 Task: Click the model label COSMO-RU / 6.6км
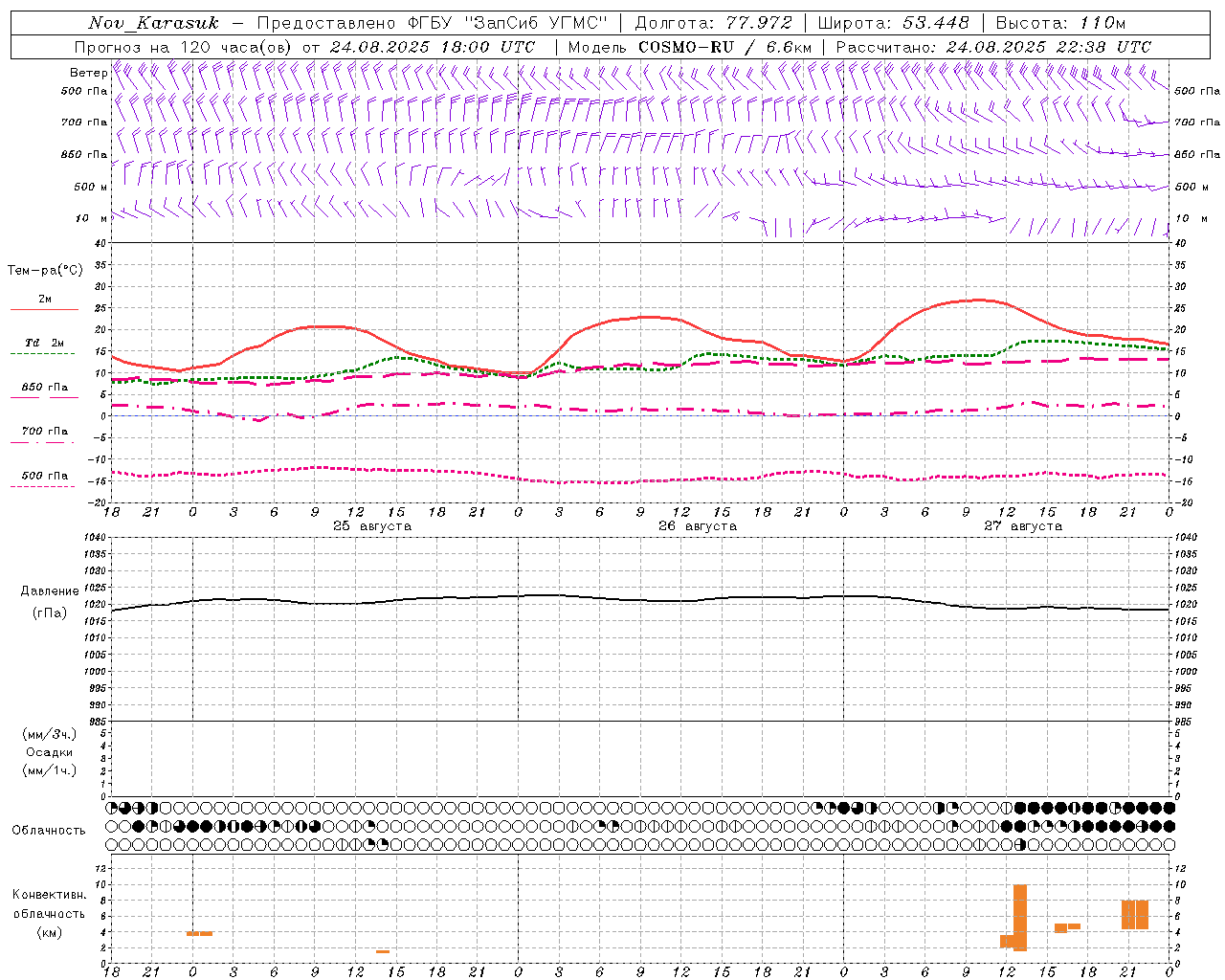(724, 47)
